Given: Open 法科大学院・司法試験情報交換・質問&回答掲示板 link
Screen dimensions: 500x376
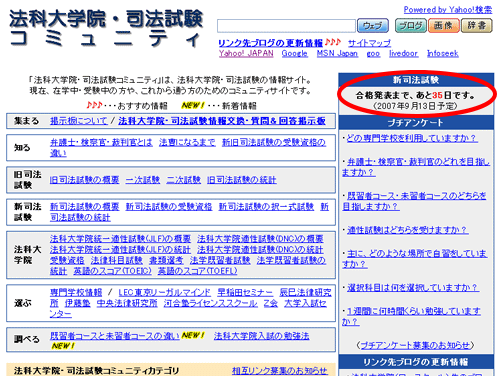Looking at the screenshot, I should 222,121.
